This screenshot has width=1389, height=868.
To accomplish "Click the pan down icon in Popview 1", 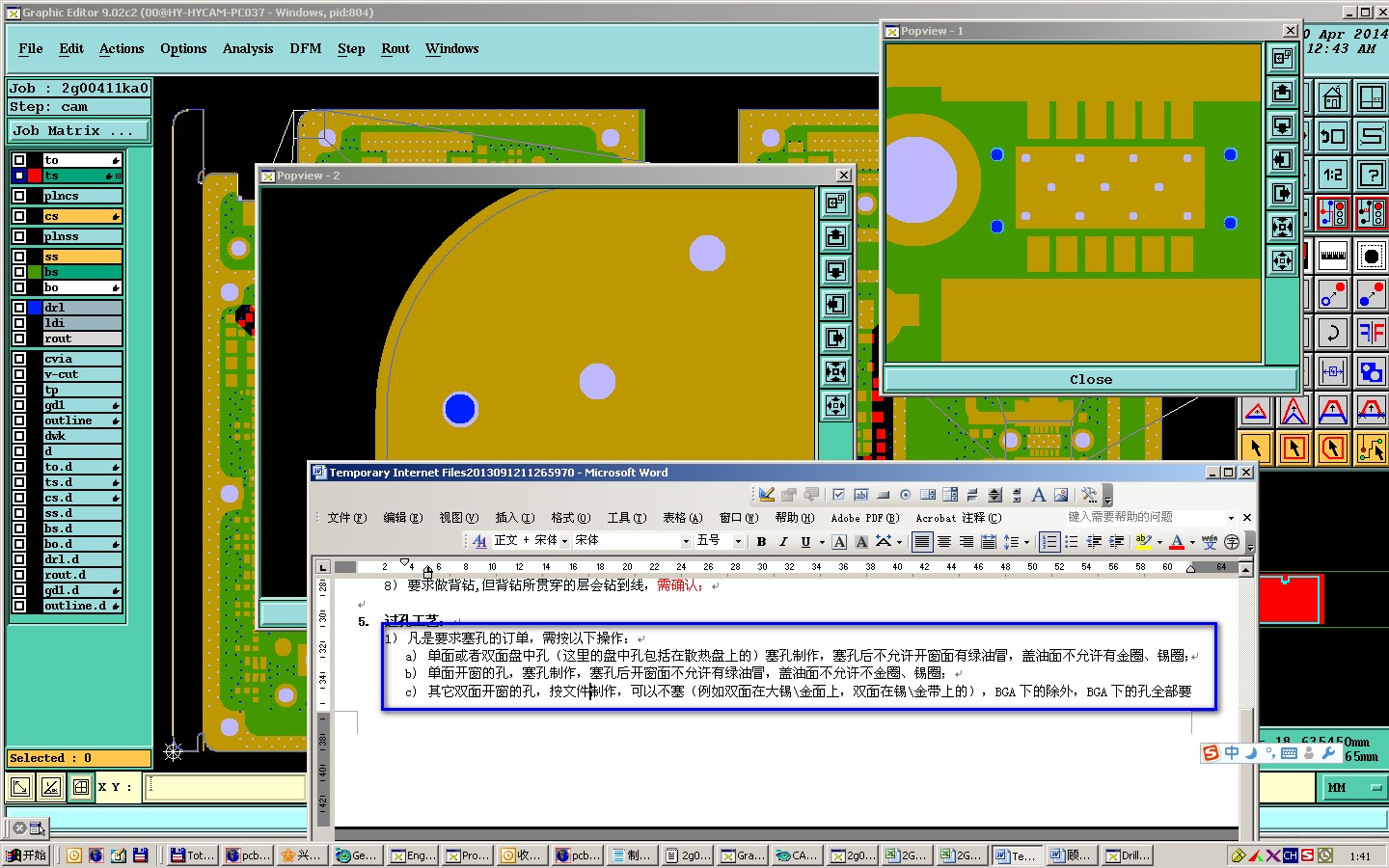I will (x=1282, y=126).
